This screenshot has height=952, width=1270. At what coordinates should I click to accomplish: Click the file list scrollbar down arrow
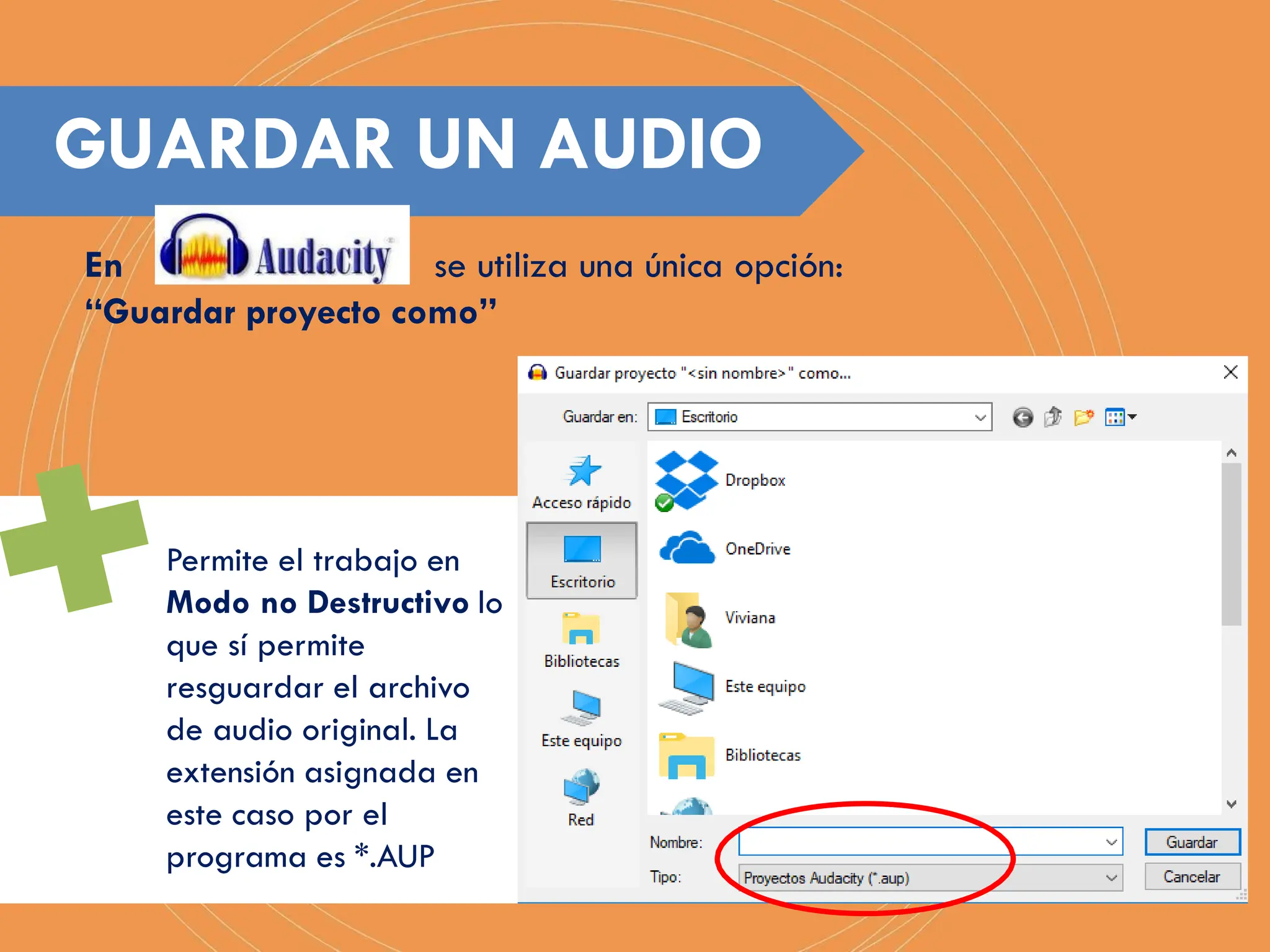coord(1232,804)
